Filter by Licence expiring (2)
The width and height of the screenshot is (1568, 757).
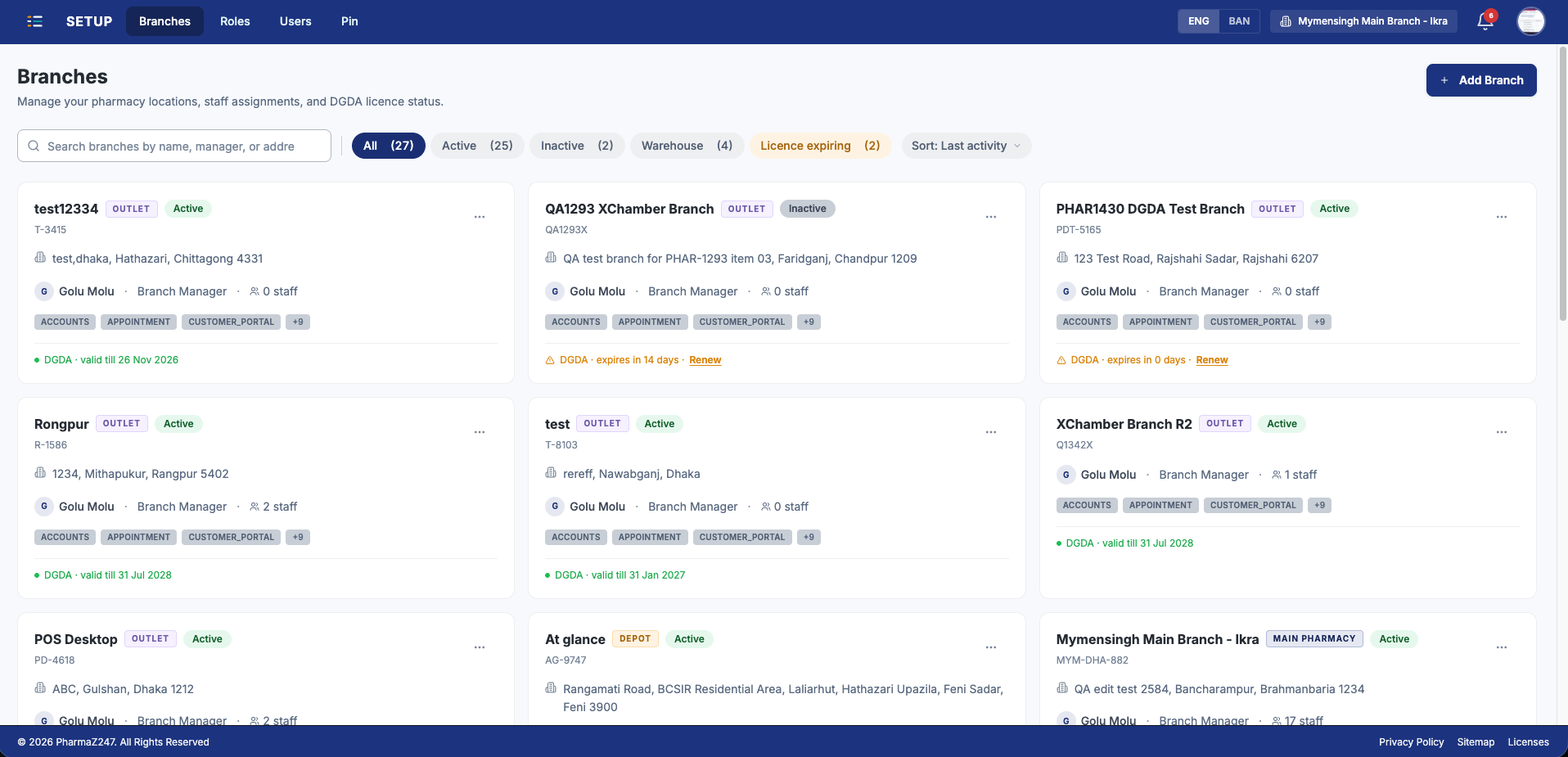tap(820, 146)
